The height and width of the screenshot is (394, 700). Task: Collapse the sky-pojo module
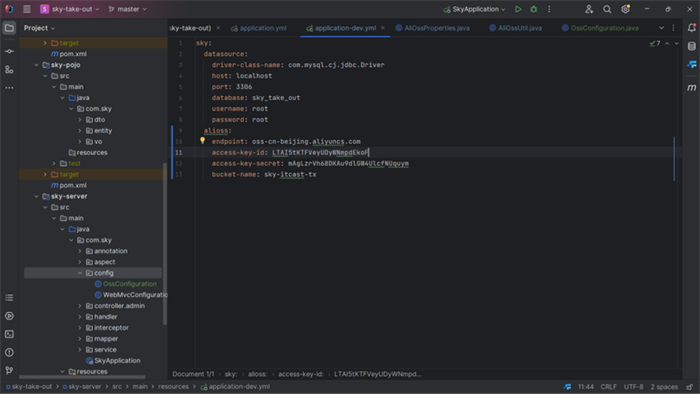coord(37,65)
